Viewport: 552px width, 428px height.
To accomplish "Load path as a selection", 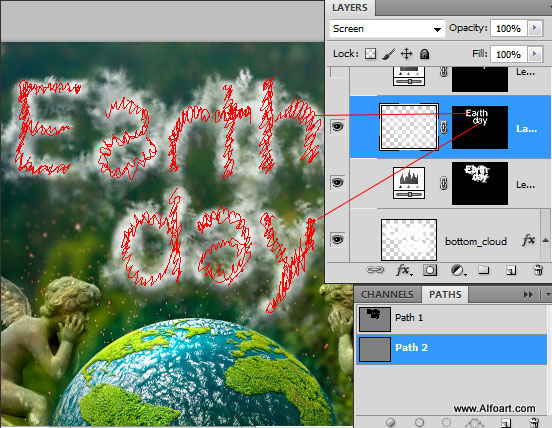I will tap(446, 422).
